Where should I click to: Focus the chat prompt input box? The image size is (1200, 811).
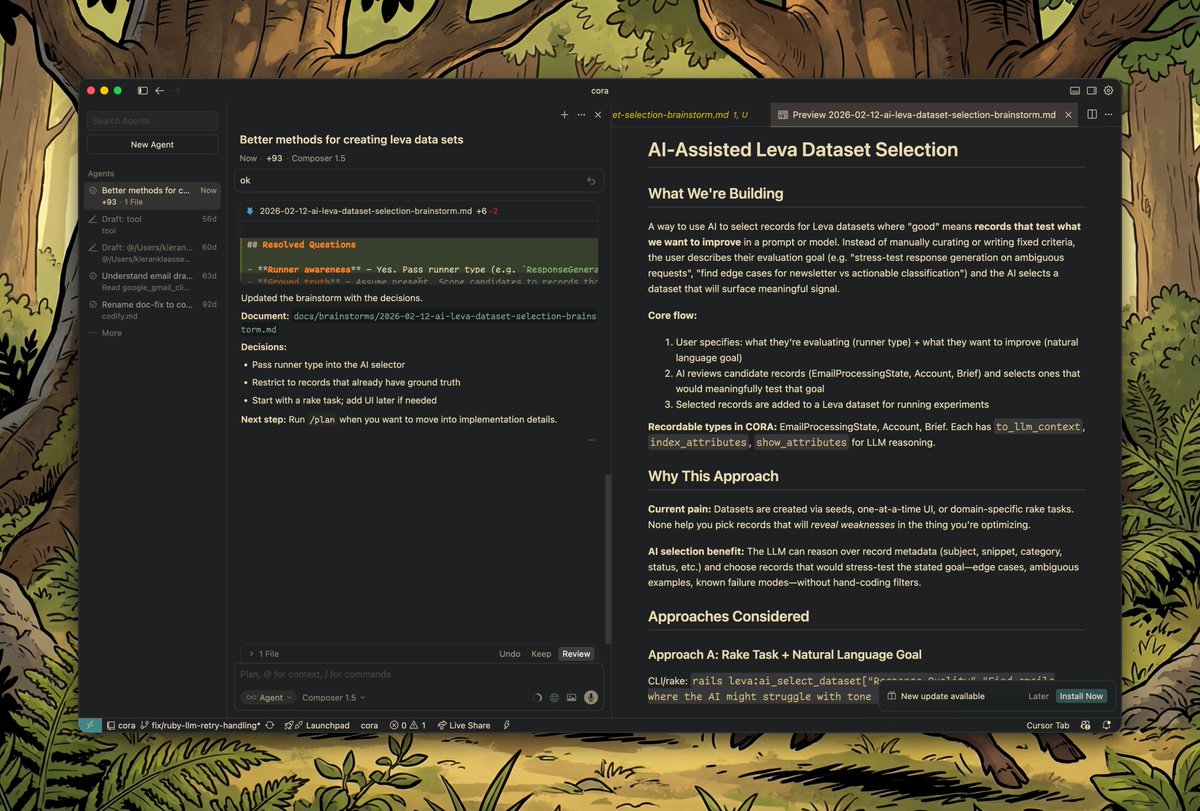tap(418, 674)
